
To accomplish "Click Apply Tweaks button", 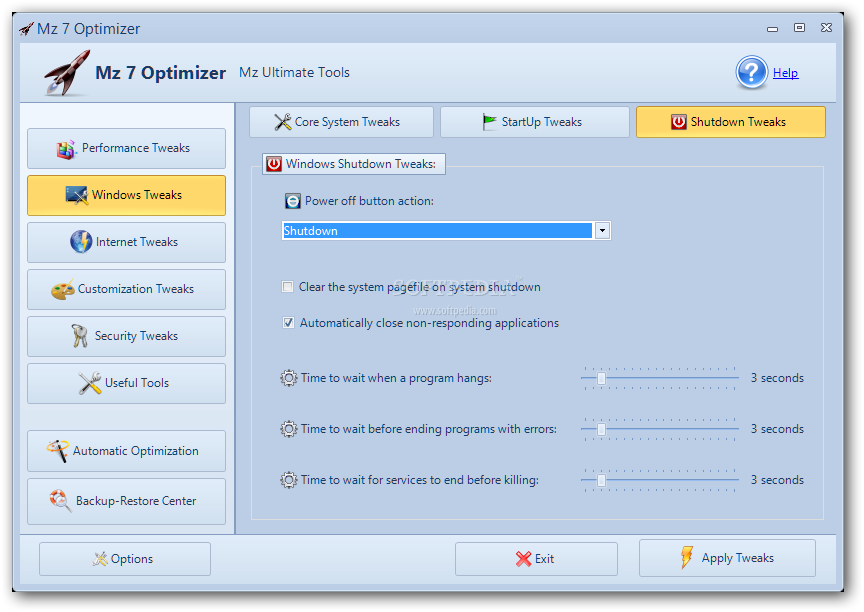I will 727,557.
